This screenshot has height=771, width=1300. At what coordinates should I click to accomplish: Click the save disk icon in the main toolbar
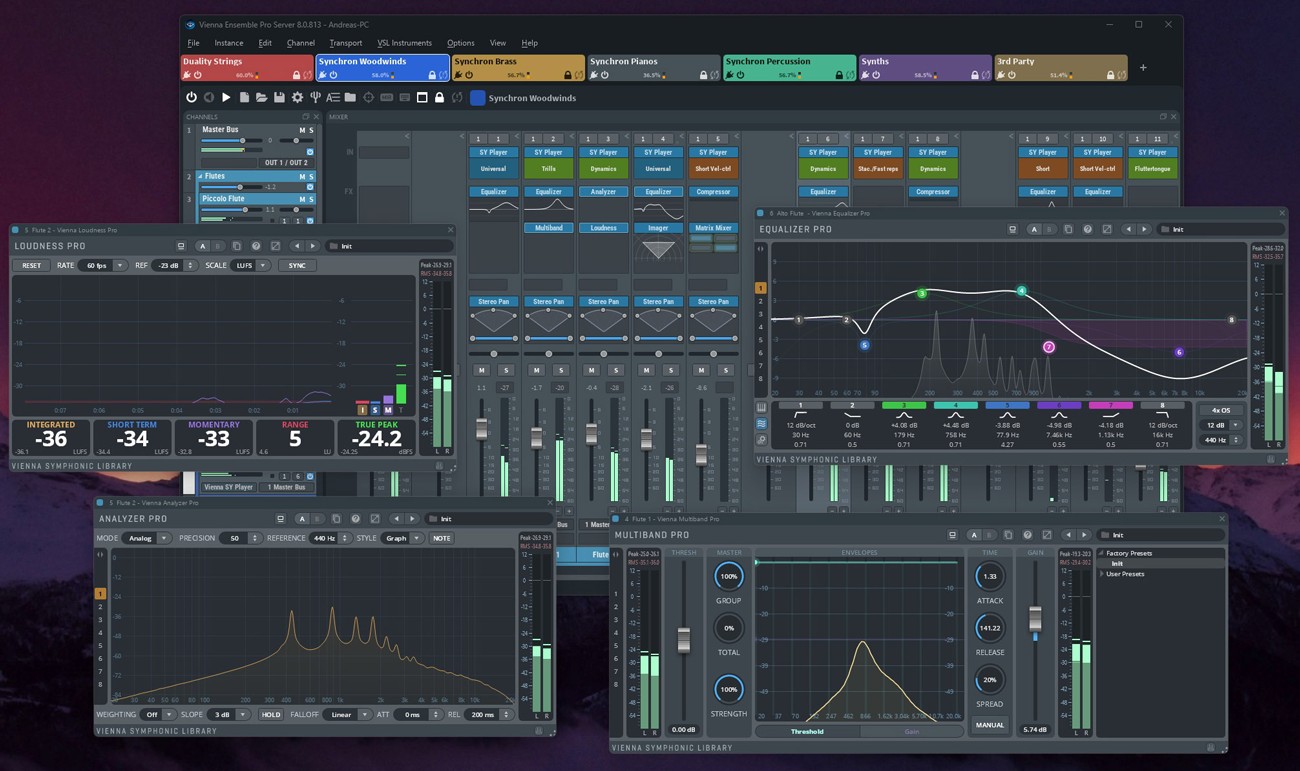pyautogui.click(x=279, y=98)
